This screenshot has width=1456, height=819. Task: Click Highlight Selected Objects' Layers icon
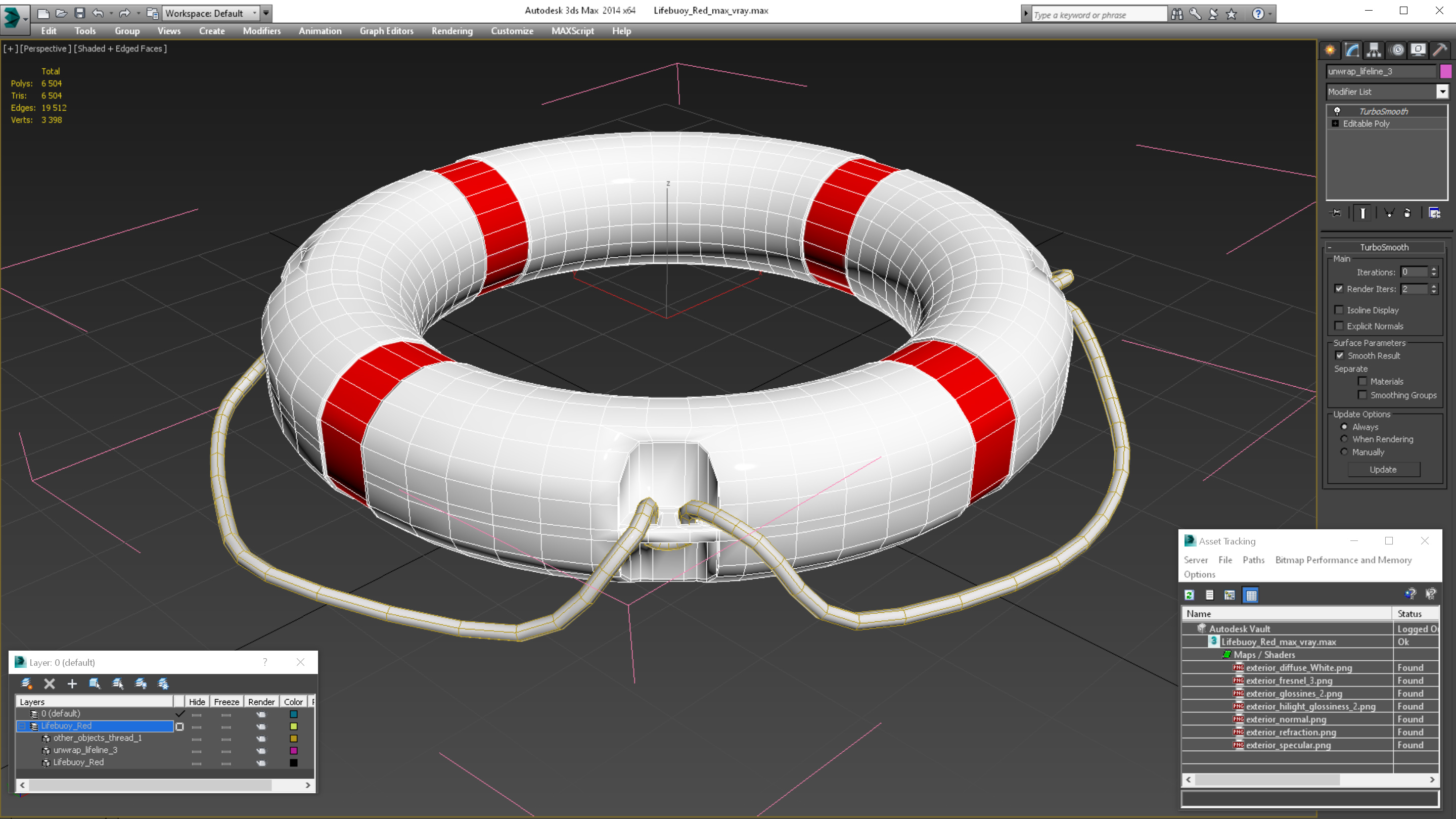[x=118, y=684]
